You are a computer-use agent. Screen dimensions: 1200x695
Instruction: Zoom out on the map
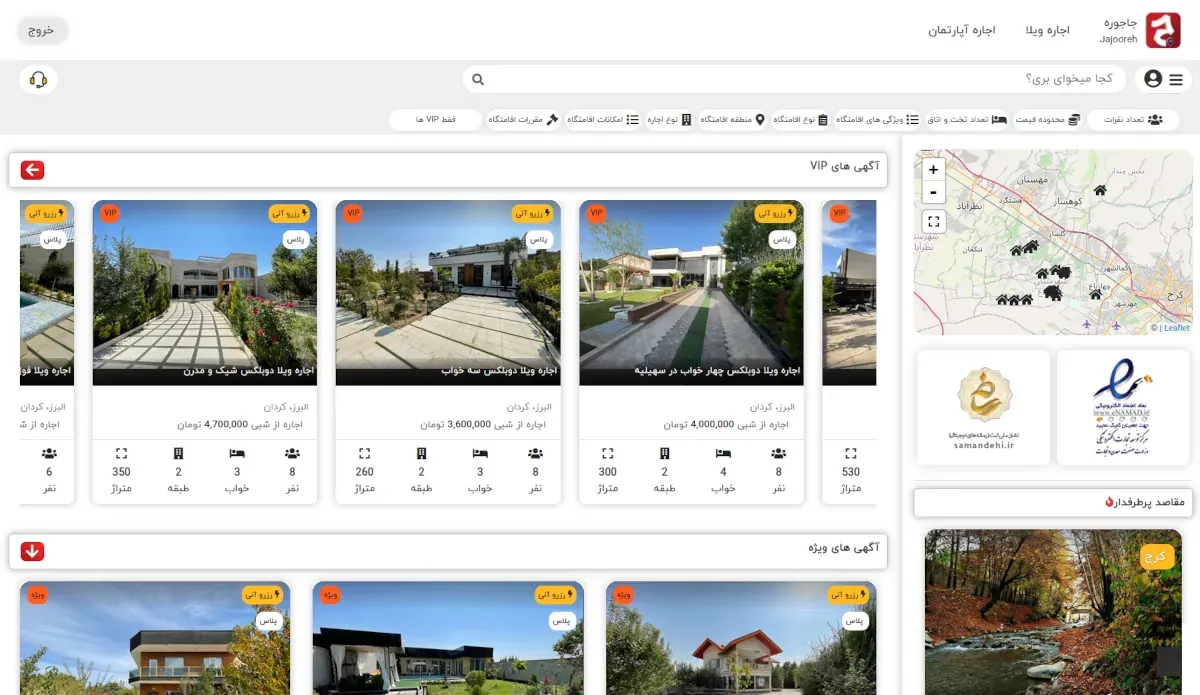pyautogui.click(x=933, y=193)
